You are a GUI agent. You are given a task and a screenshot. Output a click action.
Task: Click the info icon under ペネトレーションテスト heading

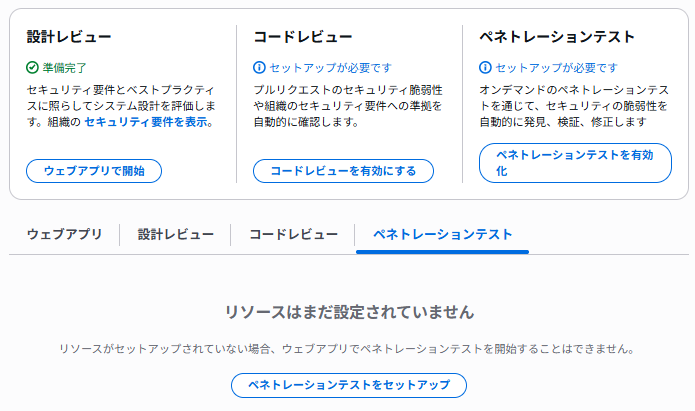[485, 68]
